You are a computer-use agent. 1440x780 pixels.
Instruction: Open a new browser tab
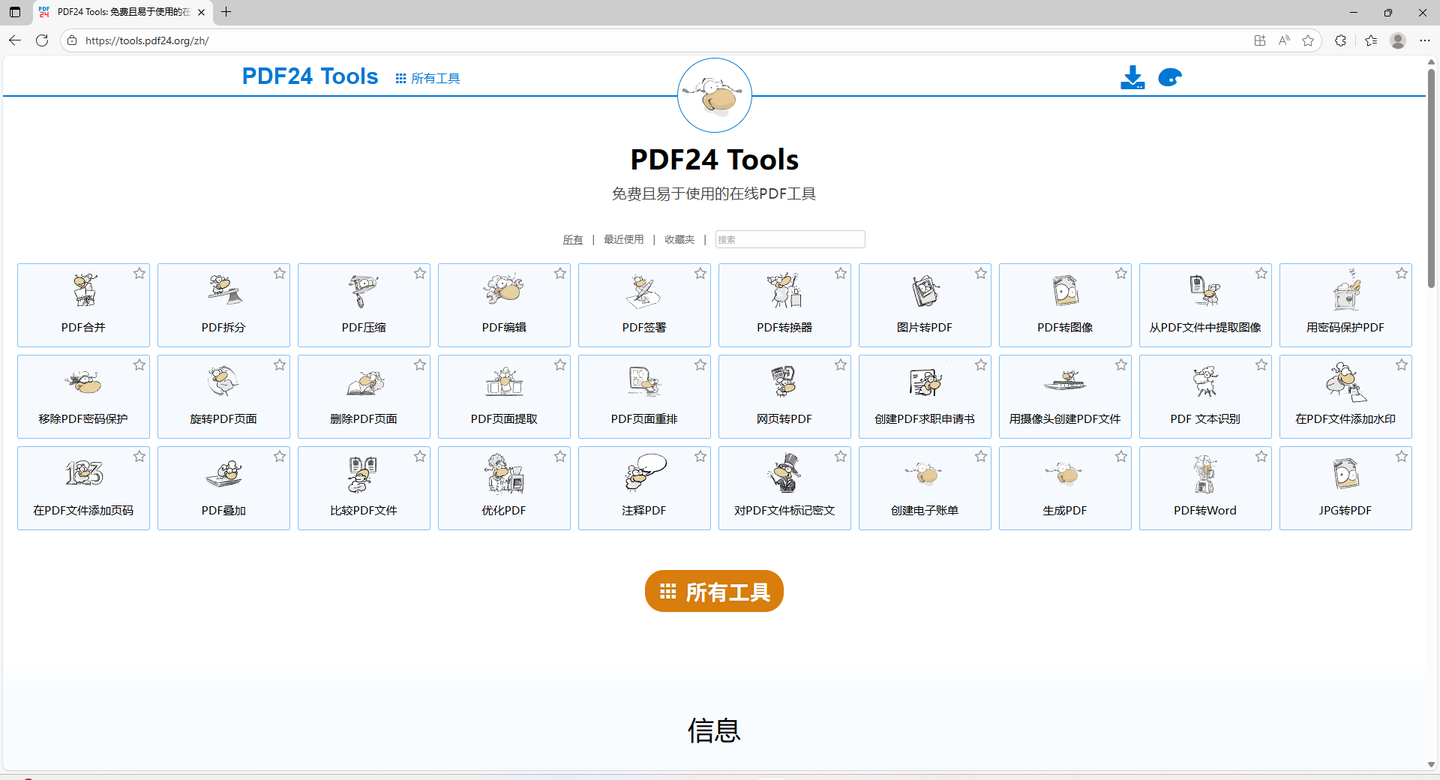coord(226,12)
